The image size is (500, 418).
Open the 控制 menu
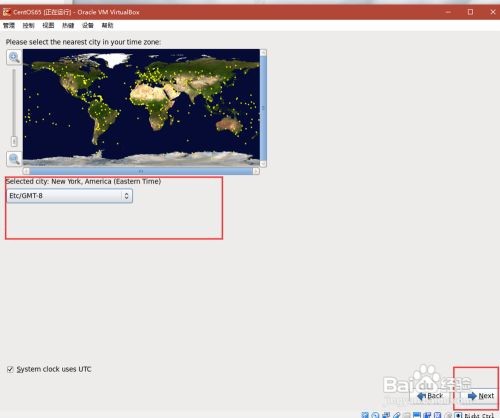(x=29, y=25)
